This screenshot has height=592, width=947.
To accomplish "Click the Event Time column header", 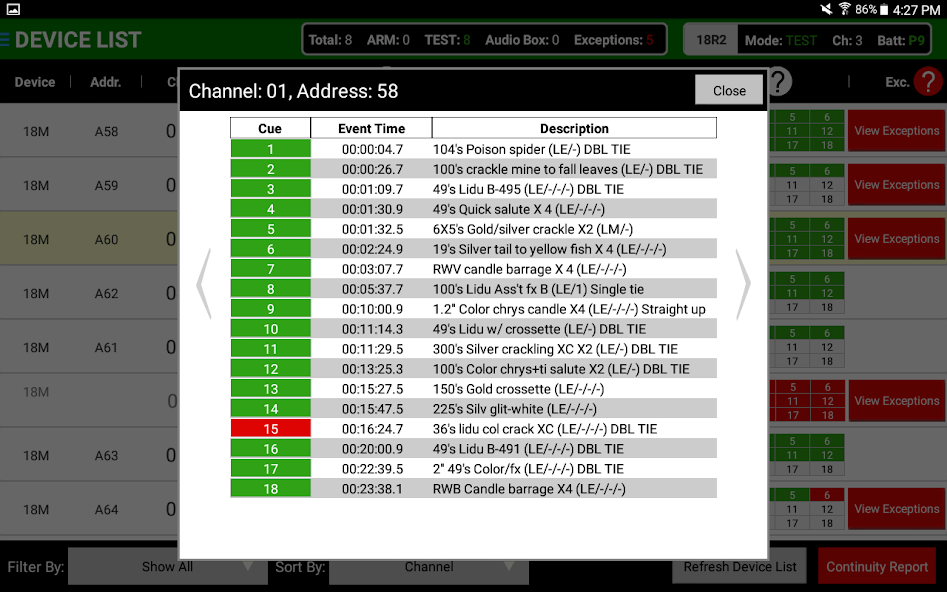I will (371, 128).
